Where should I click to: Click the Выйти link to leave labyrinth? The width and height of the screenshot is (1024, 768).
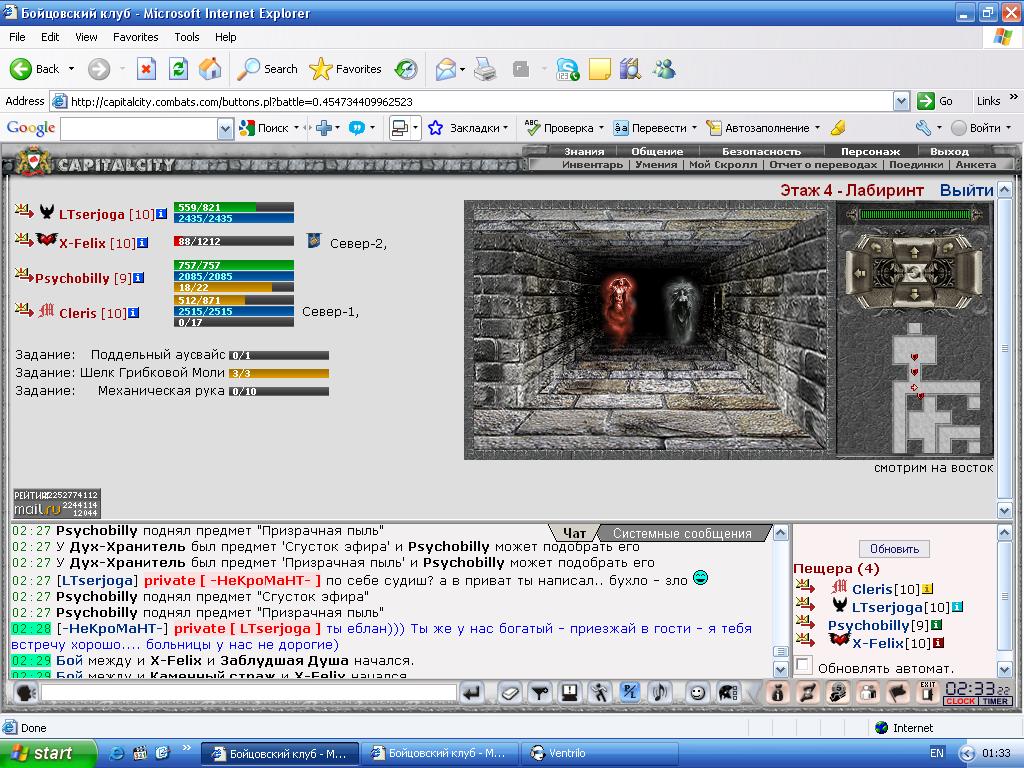click(x=966, y=190)
